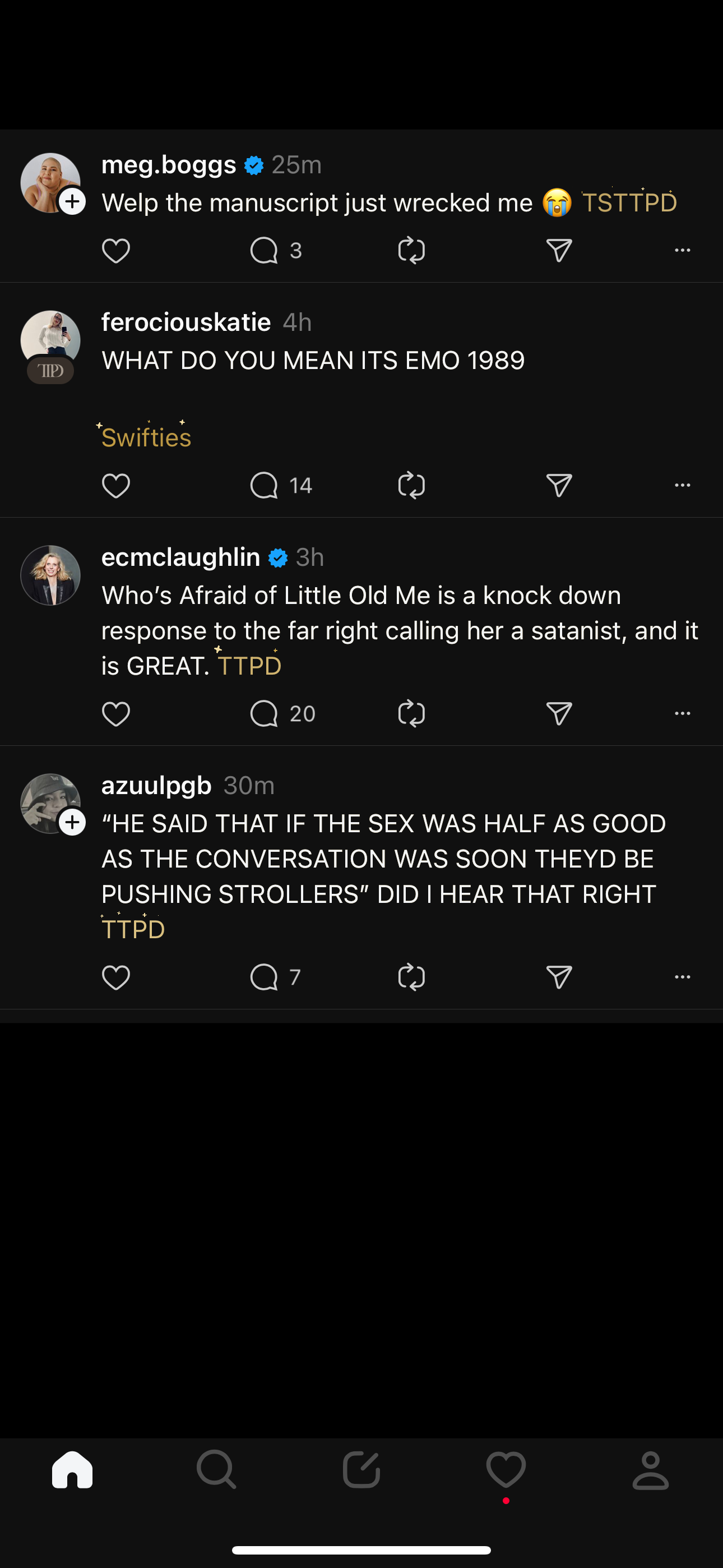
Task: Like ecmclaughlin's Little Old Me post
Action: point(115,713)
